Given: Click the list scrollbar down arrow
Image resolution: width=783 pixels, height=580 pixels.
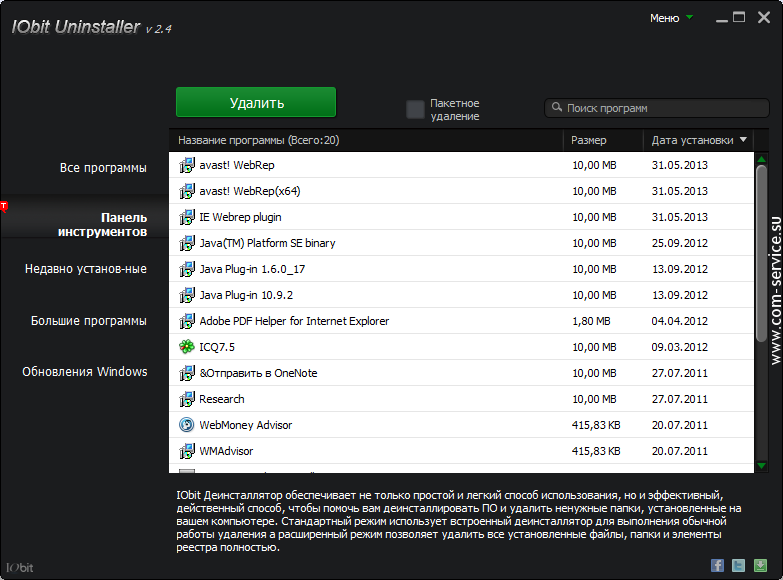Looking at the screenshot, I should 762,466.
